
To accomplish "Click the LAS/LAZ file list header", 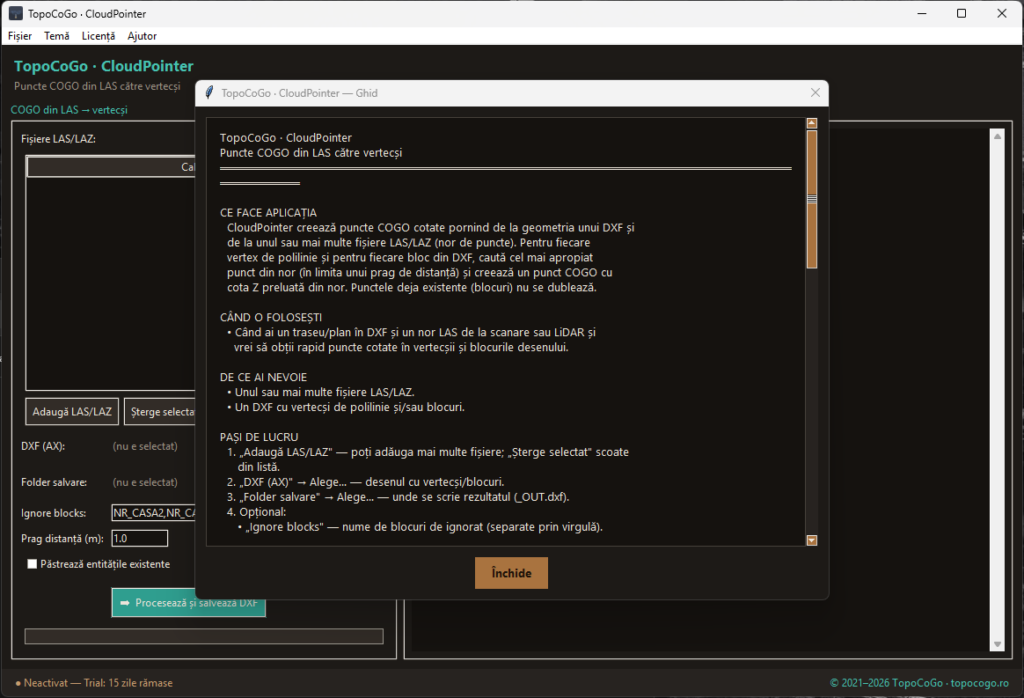I will pyautogui.click(x=111, y=167).
